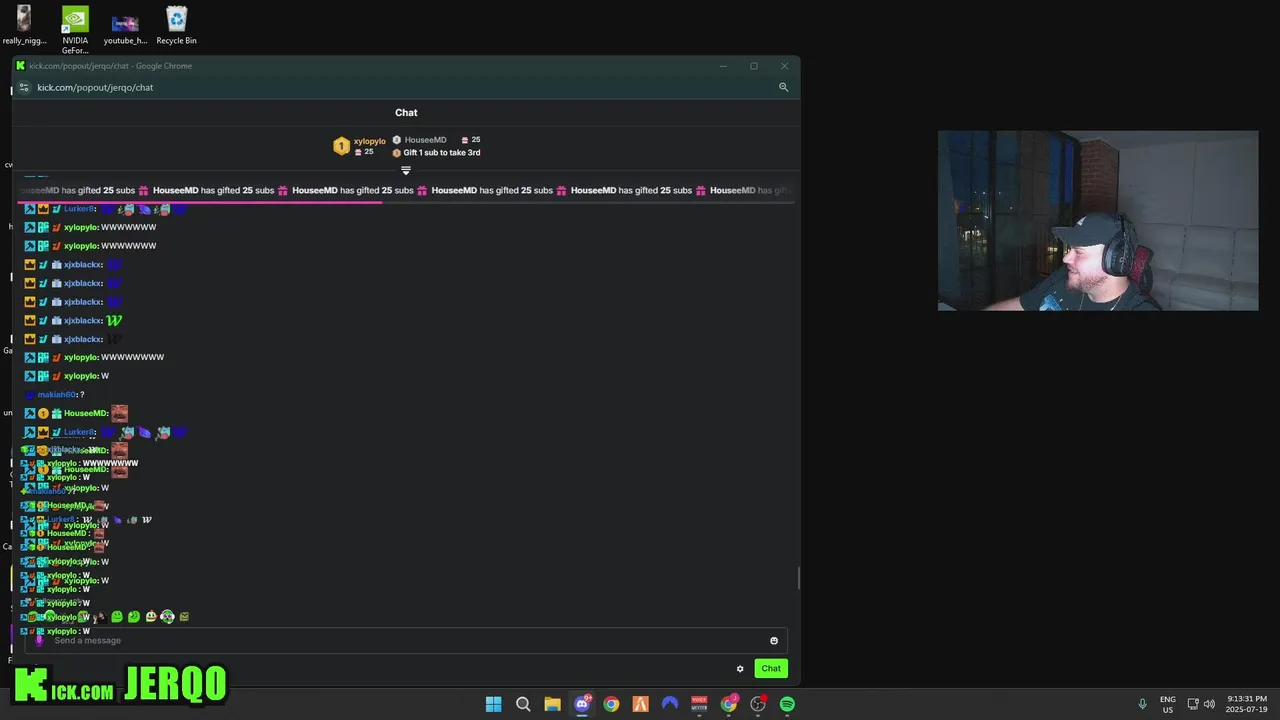Viewport: 1280px width, 720px height.
Task: Open Windows Start menu
Action: coord(493,704)
